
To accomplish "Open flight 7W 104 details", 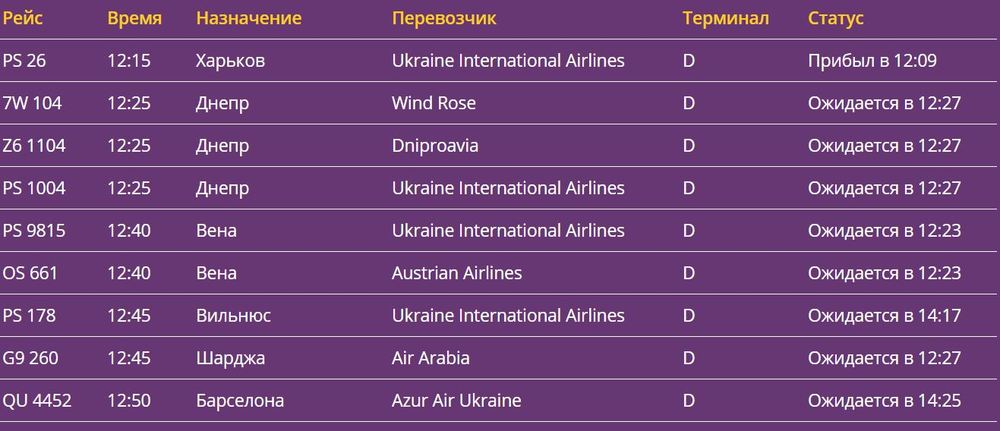I will click(34, 103).
